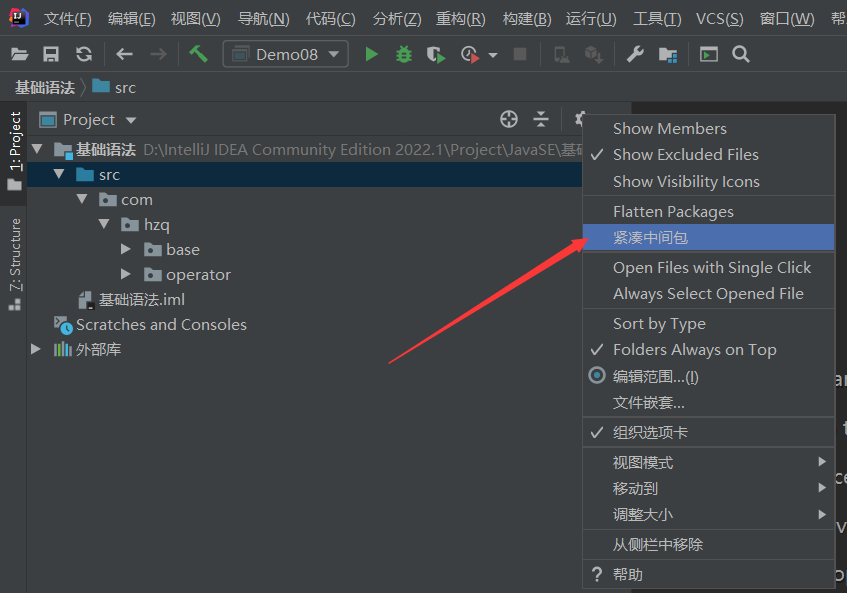The height and width of the screenshot is (593, 847).
Task: Open the profiler dropdown arrow in toolbar
Action: point(493,55)
